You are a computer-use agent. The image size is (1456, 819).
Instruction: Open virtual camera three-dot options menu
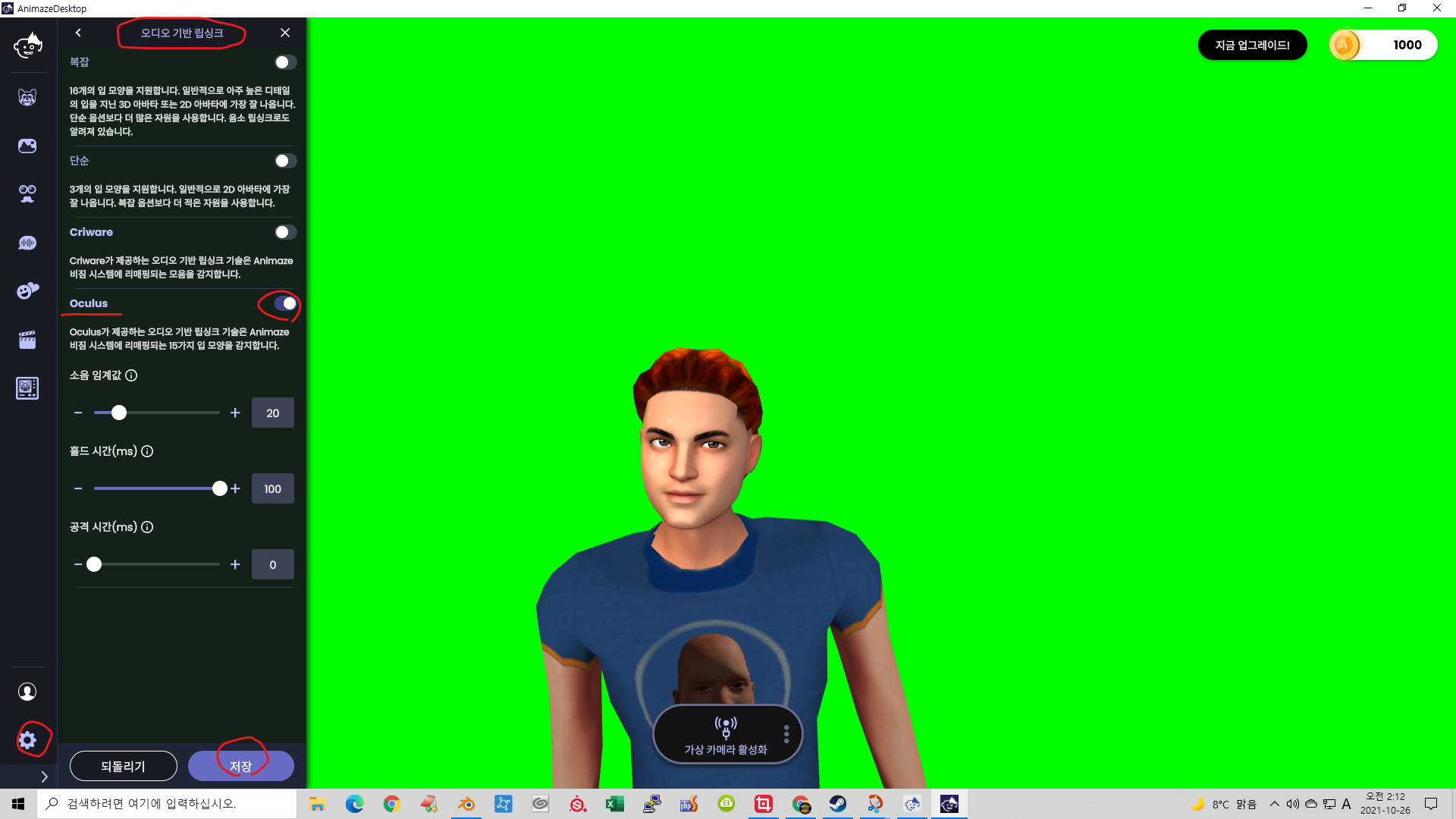click(x=786, y=734)
